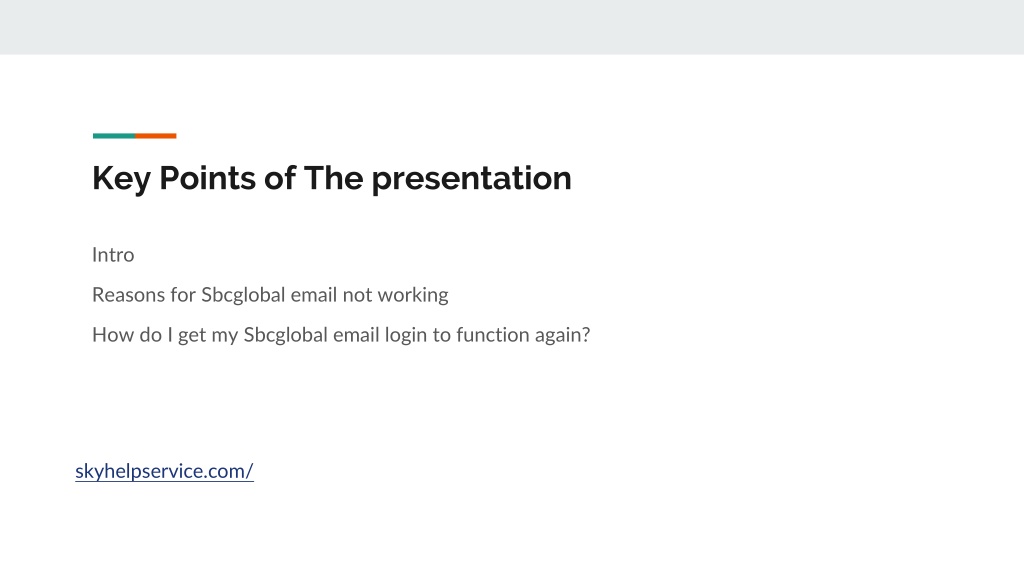The width and height of the screenshot is (1024, 576).
Task: Select the 'Intro' bullet line
Action: (x=113, y=255)
